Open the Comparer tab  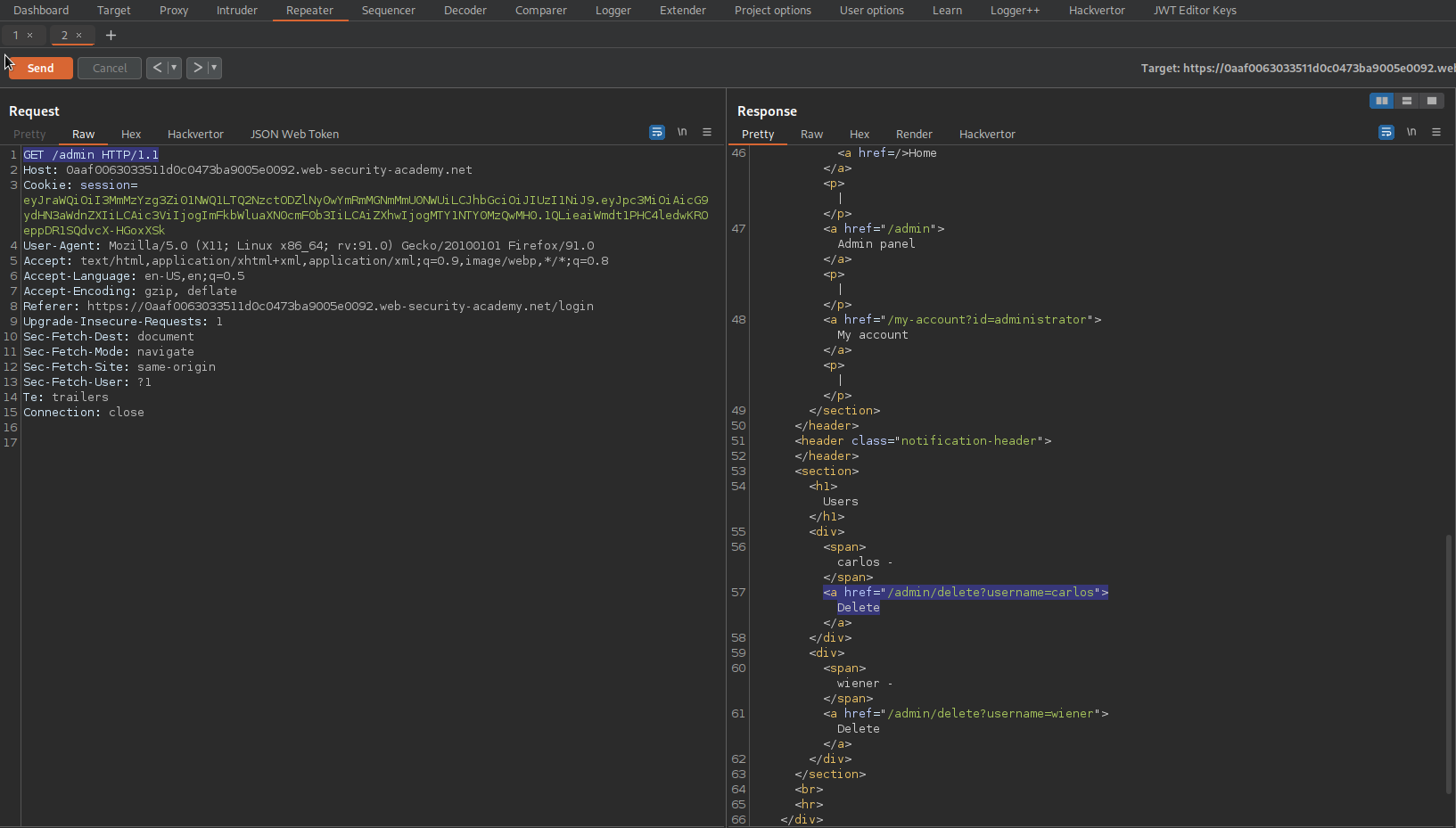[x=541, y=11]
